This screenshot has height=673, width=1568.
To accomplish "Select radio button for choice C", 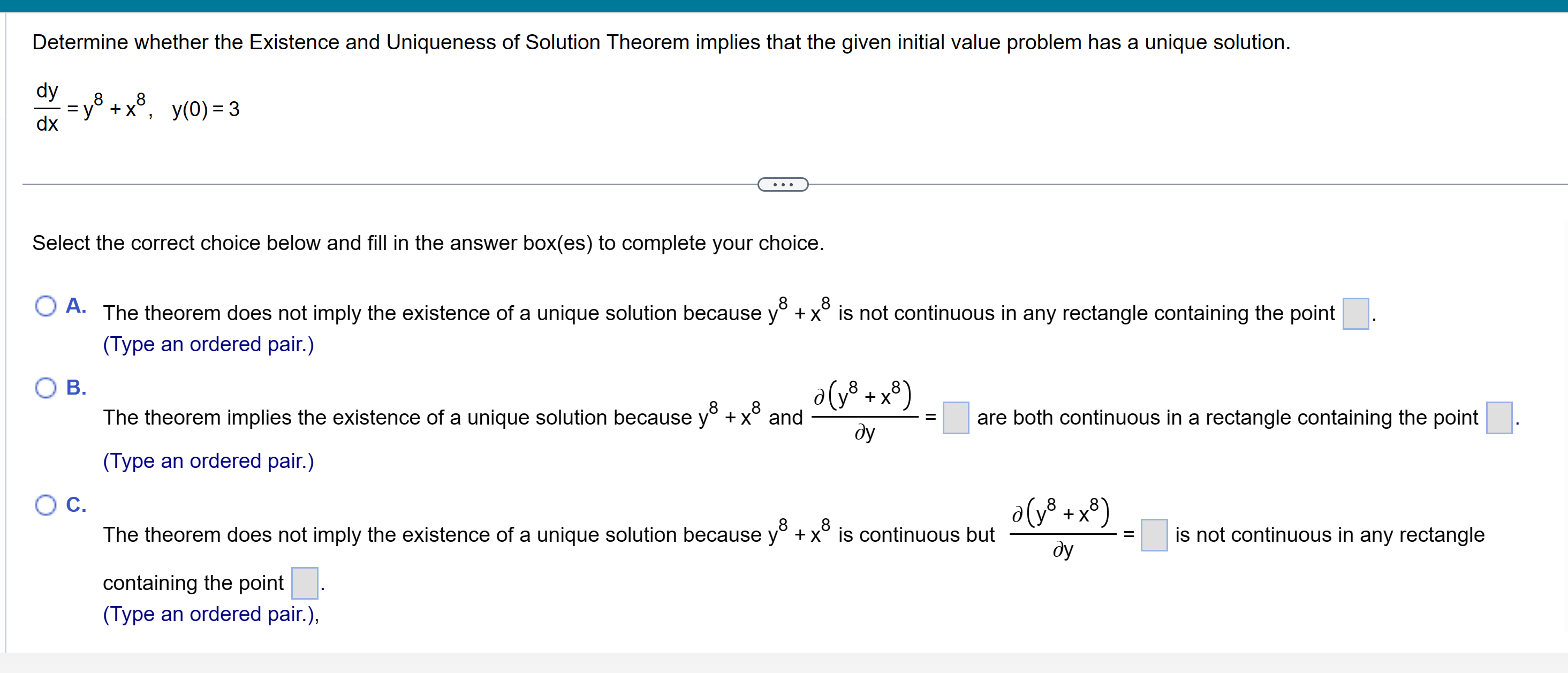I will tap(46, 505).
